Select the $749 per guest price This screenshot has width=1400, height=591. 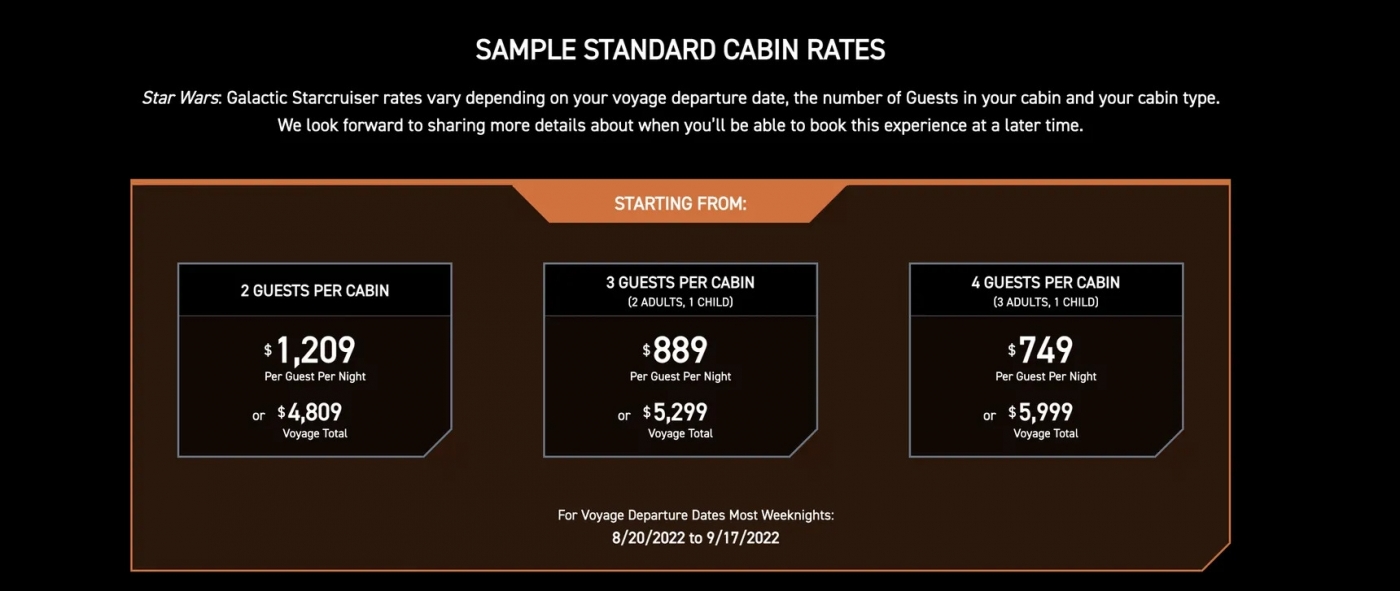(x=1040, y=350)
